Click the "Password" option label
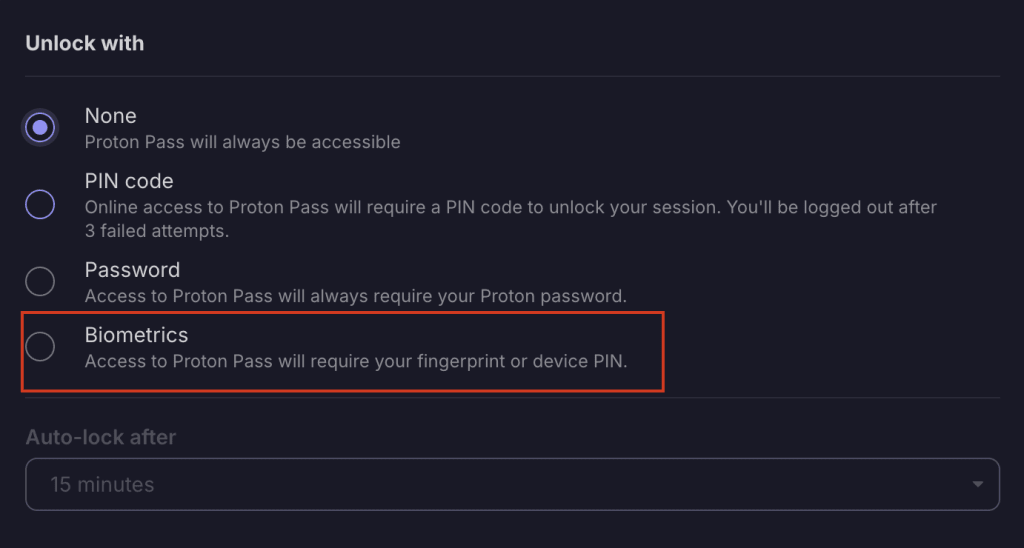Screen dimensions: 1024x548 pos(132,270)
